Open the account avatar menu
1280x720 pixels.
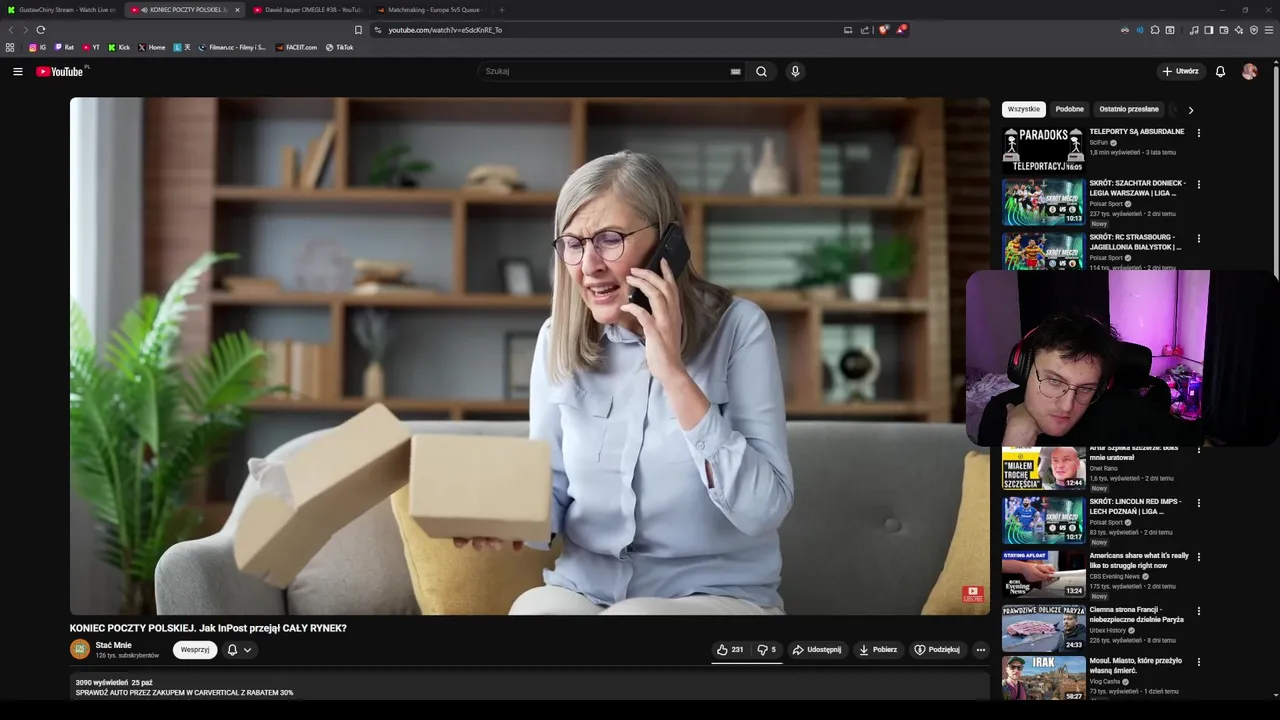point(1249,72)
